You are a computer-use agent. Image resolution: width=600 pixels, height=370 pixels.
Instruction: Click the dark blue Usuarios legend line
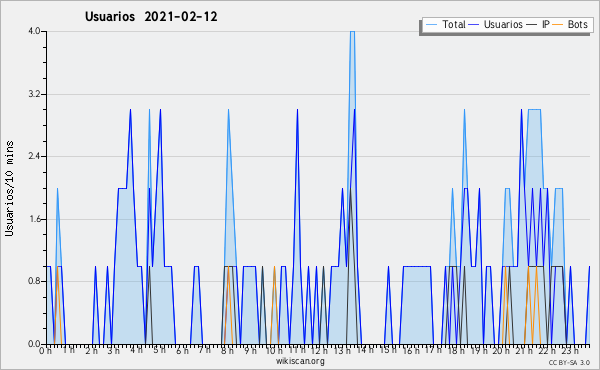pos(474,25)
